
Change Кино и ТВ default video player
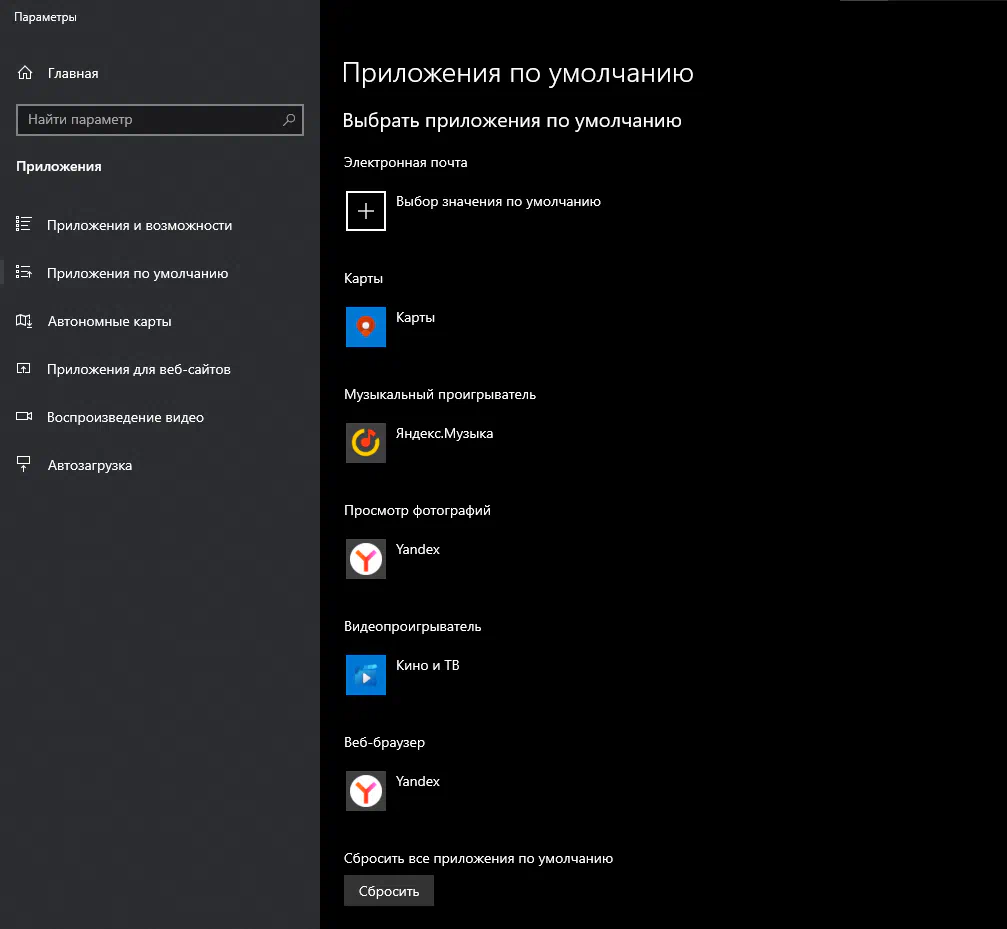coord(427,665)
